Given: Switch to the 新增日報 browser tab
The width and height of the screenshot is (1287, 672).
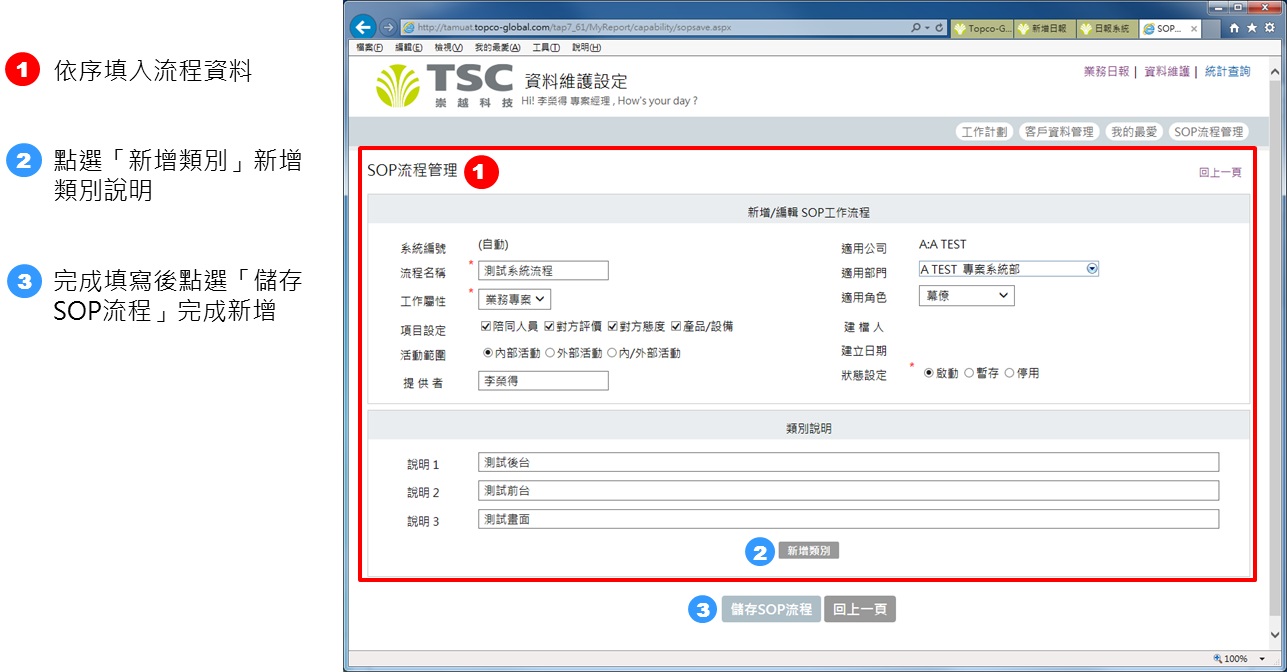Looking at the screenshot, I should [x=1044, y=29].
